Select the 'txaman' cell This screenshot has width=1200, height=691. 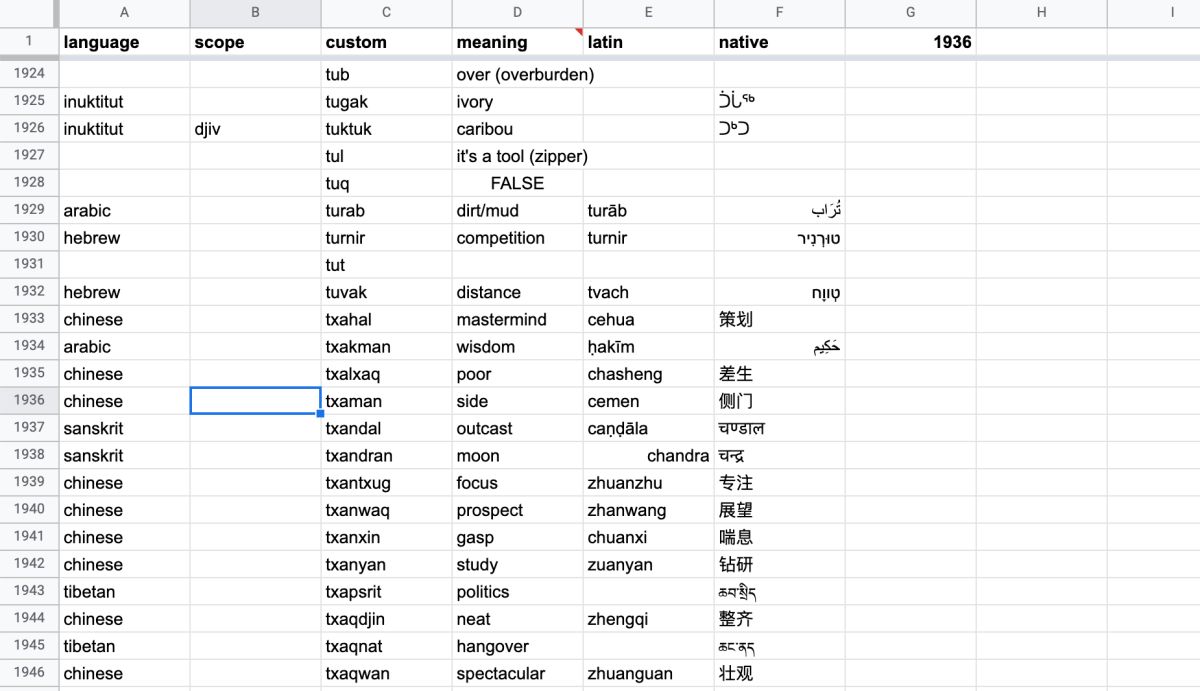[x=387, y=401]
